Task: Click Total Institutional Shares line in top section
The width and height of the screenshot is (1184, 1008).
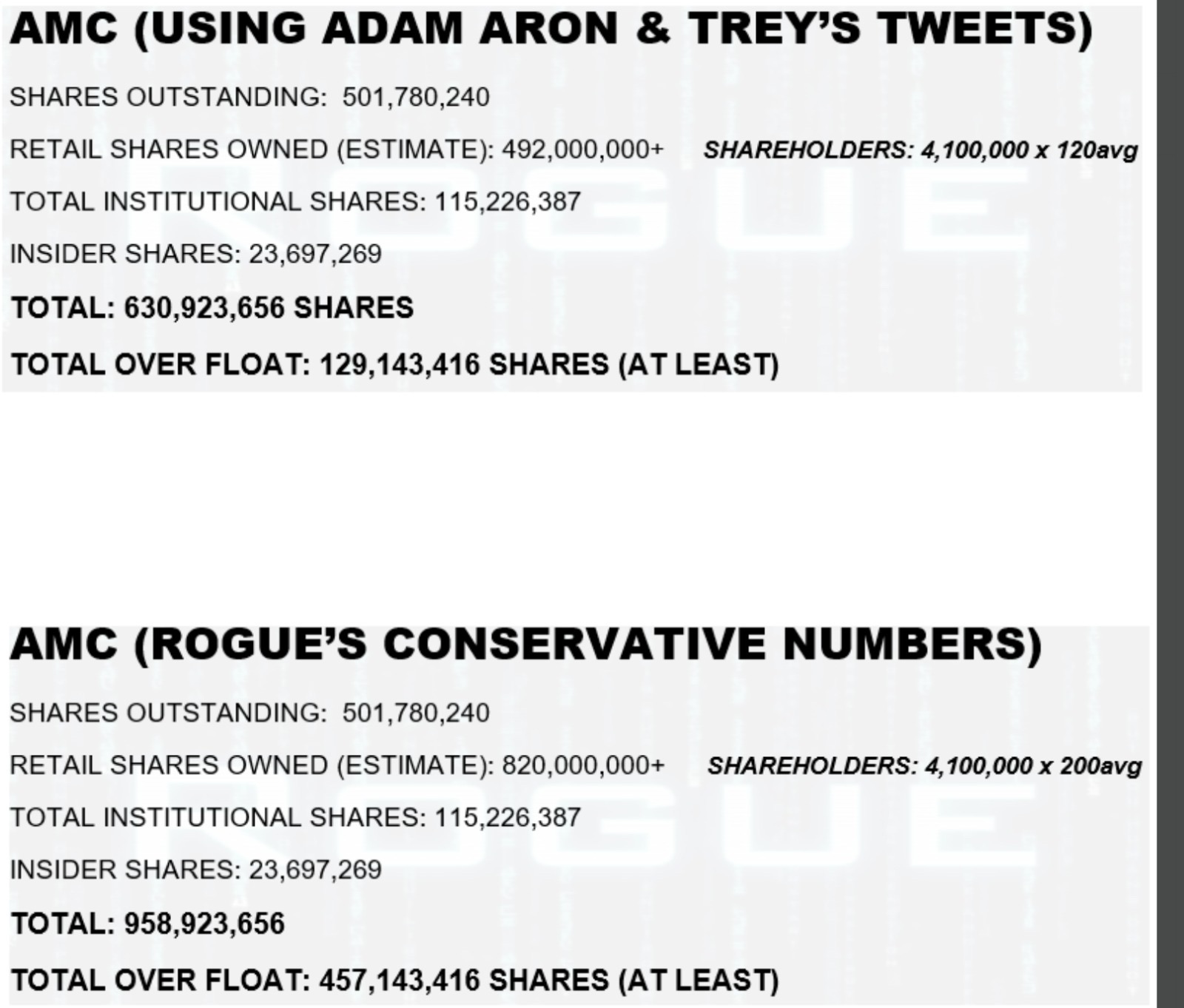Action: (295, 201)
